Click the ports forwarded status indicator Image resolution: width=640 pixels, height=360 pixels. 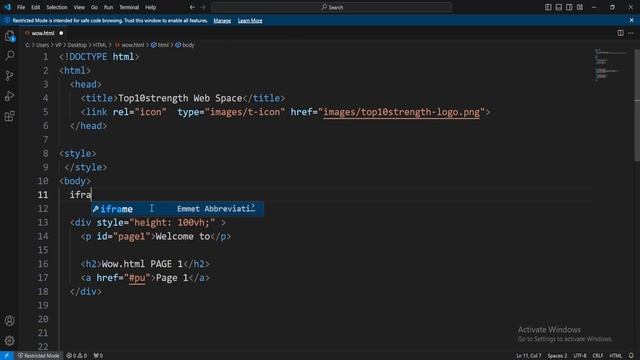pos(98,356)
